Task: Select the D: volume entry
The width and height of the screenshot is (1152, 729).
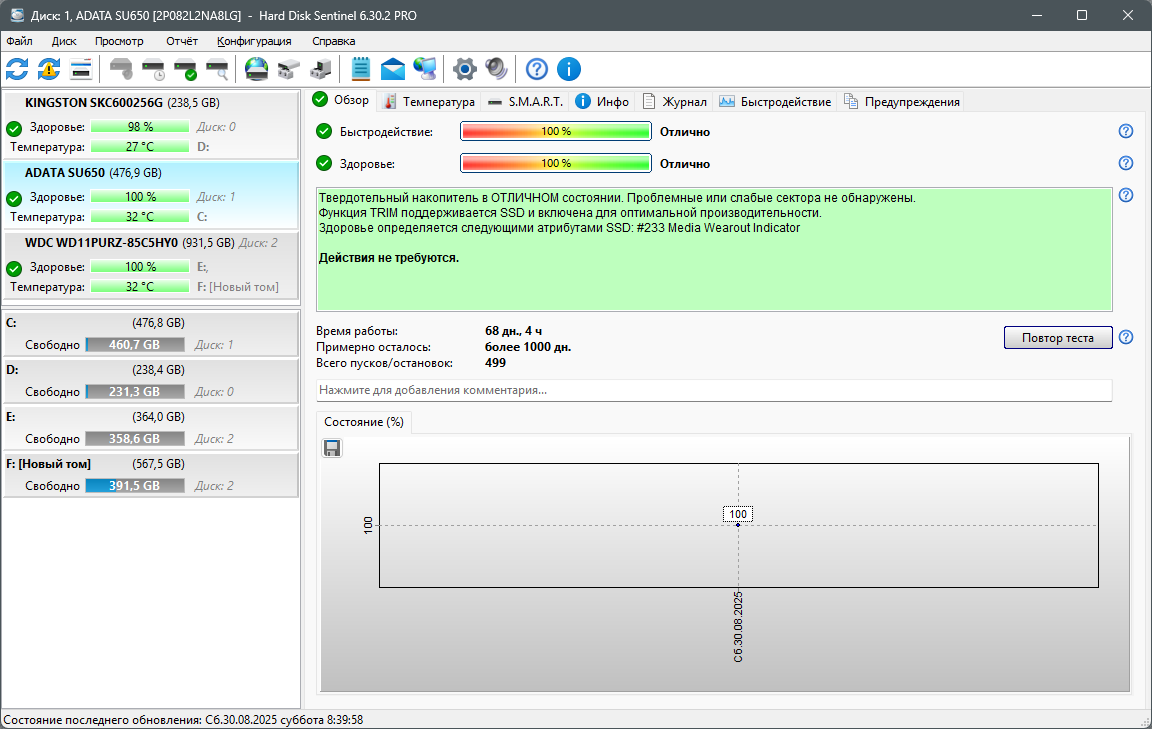Action: click(x=151, y=380)
